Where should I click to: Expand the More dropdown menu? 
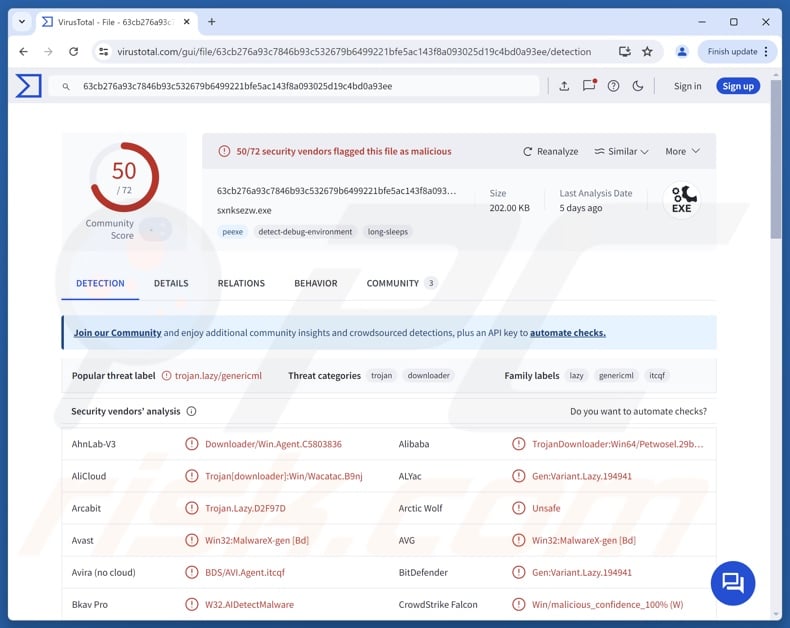[682, 151]
